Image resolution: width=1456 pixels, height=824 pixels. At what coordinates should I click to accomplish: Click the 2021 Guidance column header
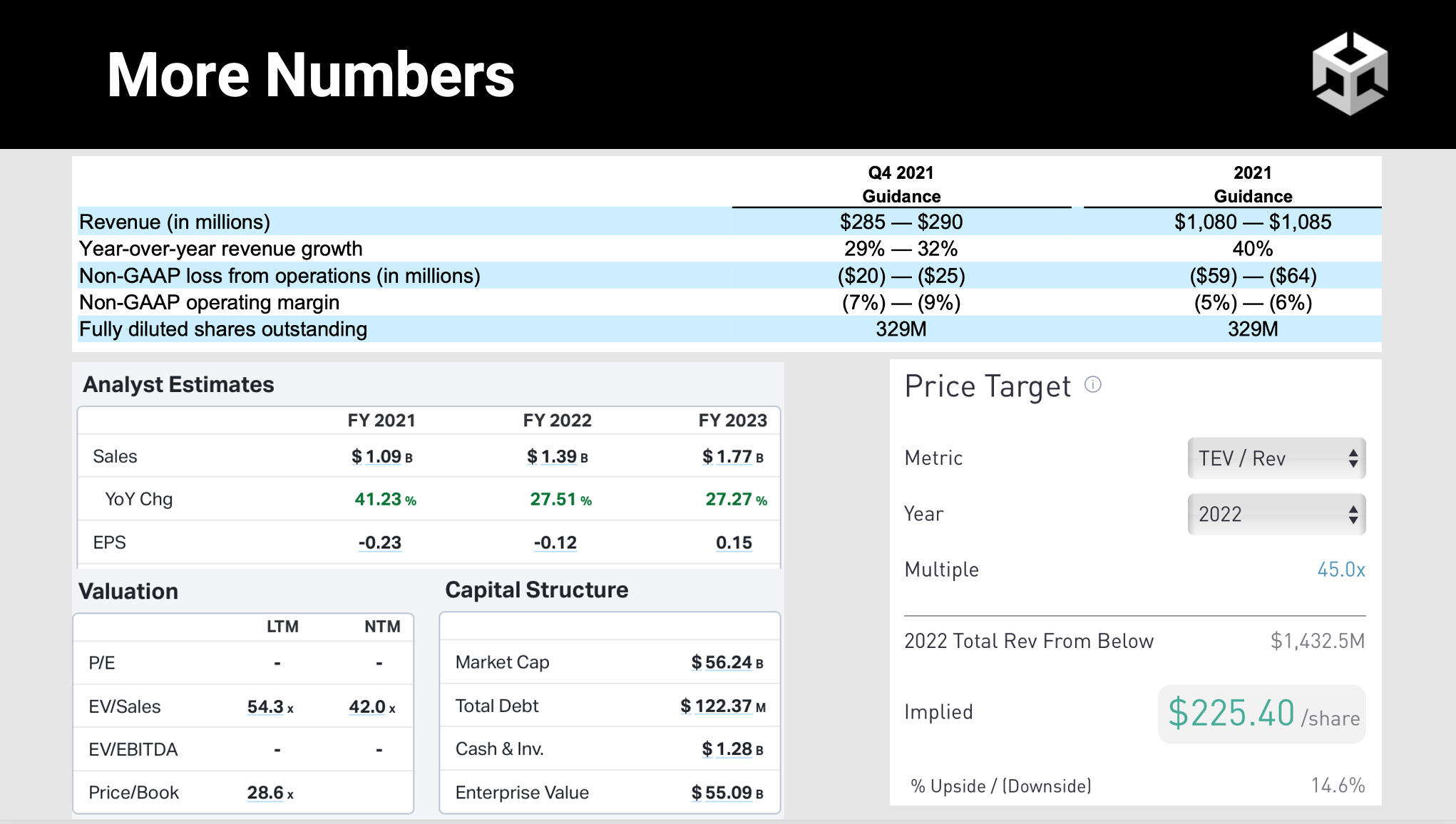pyautogui.click(x=1253, y=185)
